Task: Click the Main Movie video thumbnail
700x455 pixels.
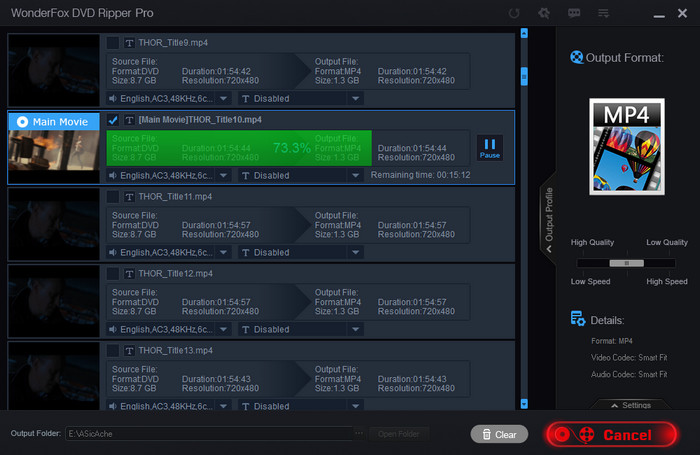Action: point(54,150)
